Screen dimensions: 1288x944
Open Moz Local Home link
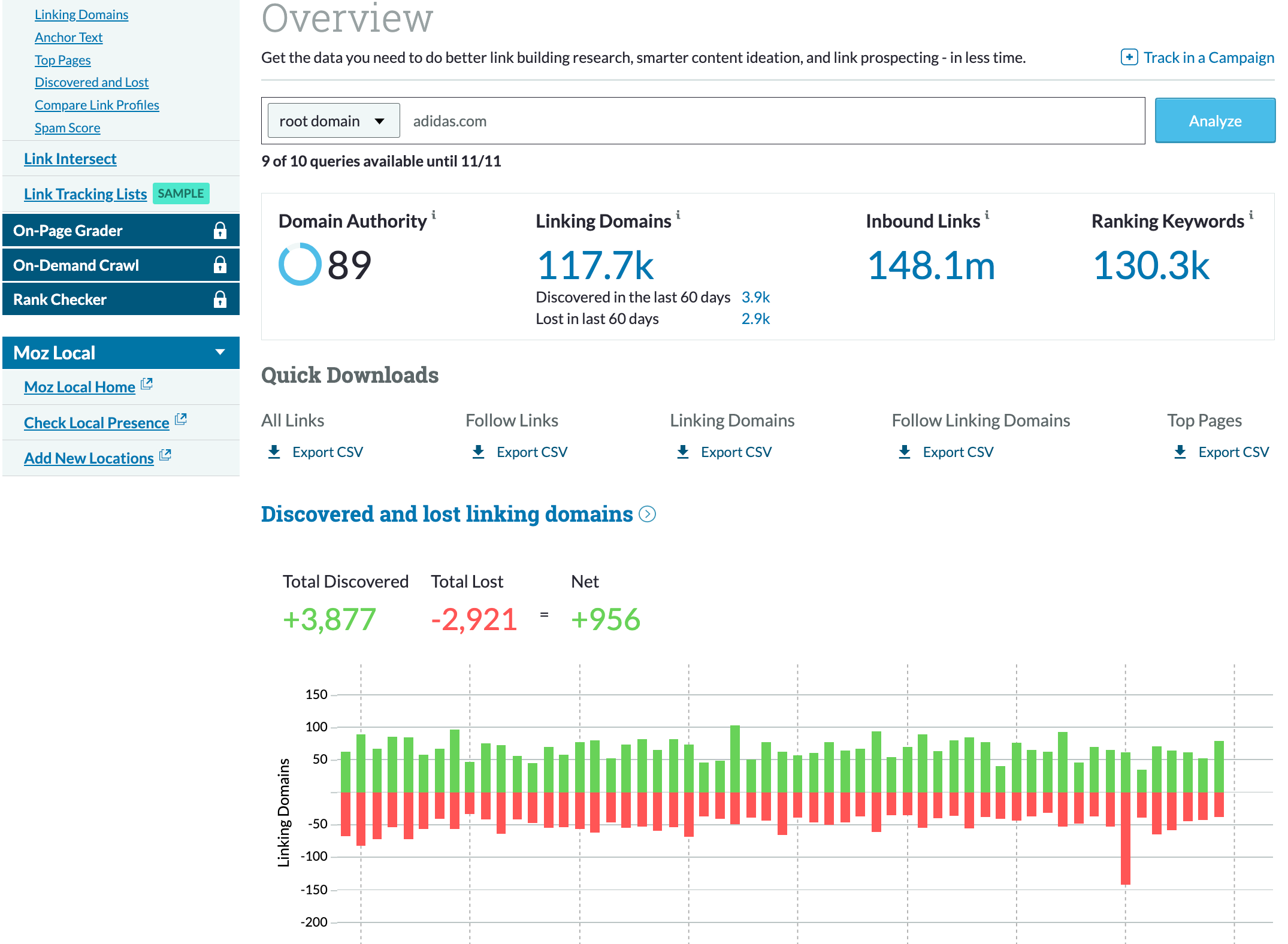(80, 387)
